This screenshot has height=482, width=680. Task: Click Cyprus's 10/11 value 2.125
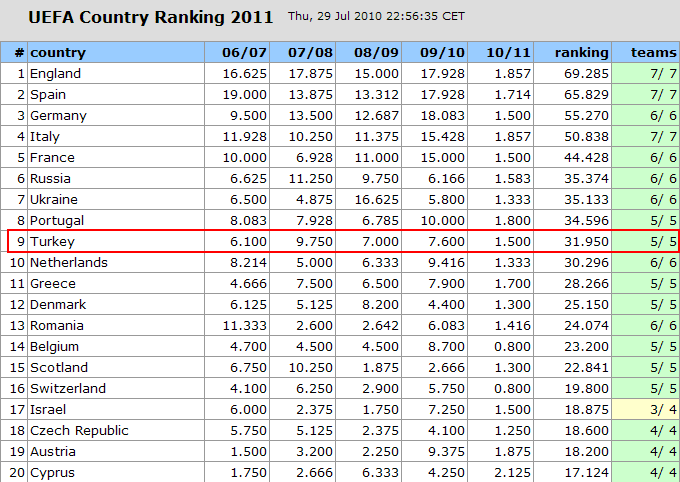(512, 472)
